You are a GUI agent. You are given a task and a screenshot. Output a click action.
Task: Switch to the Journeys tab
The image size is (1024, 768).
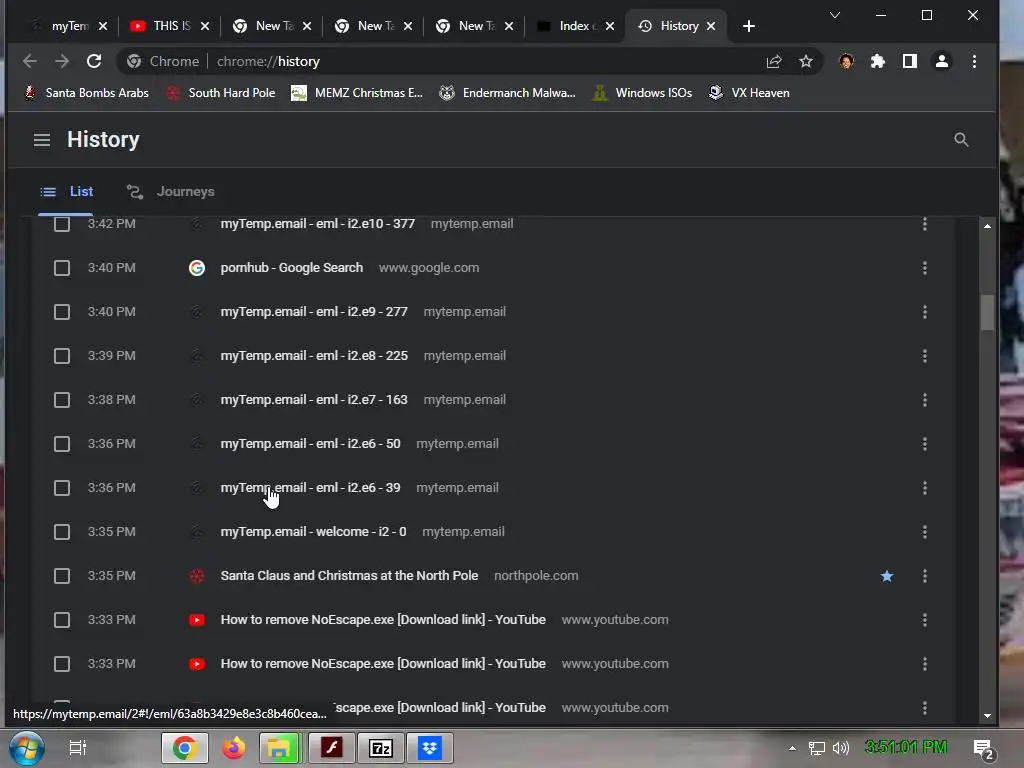point(171,192)
